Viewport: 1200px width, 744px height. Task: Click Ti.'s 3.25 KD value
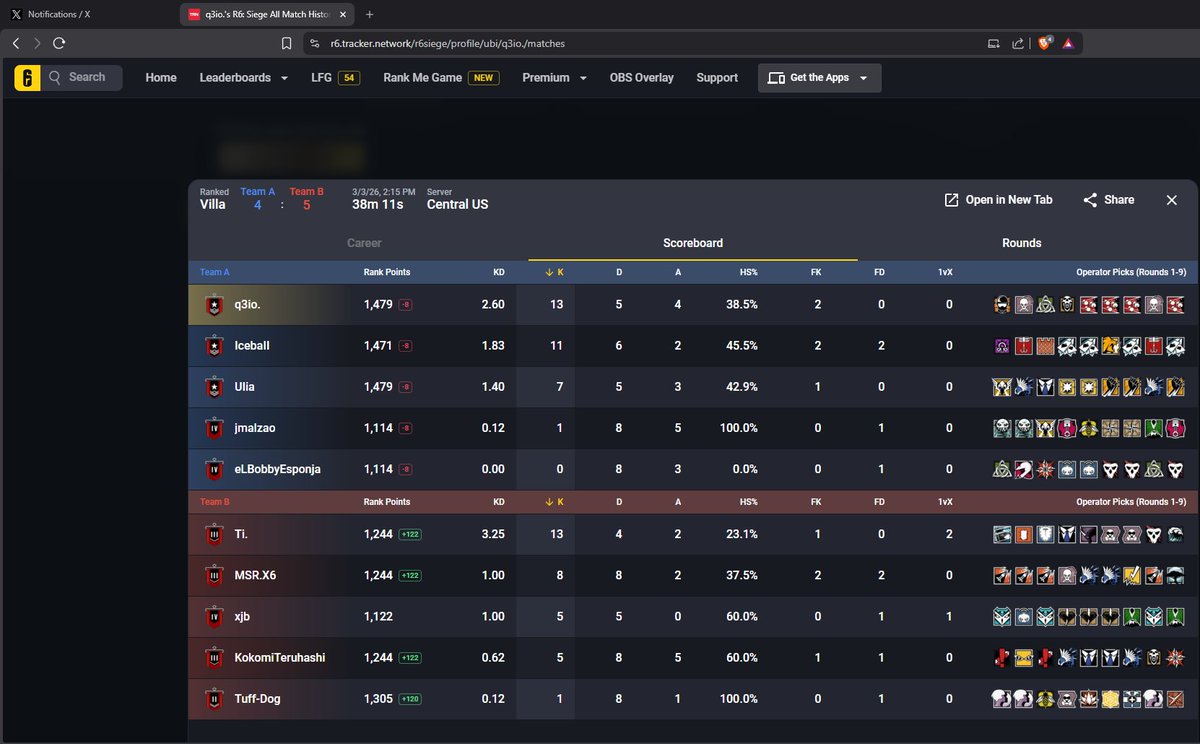tap(493, 535)
